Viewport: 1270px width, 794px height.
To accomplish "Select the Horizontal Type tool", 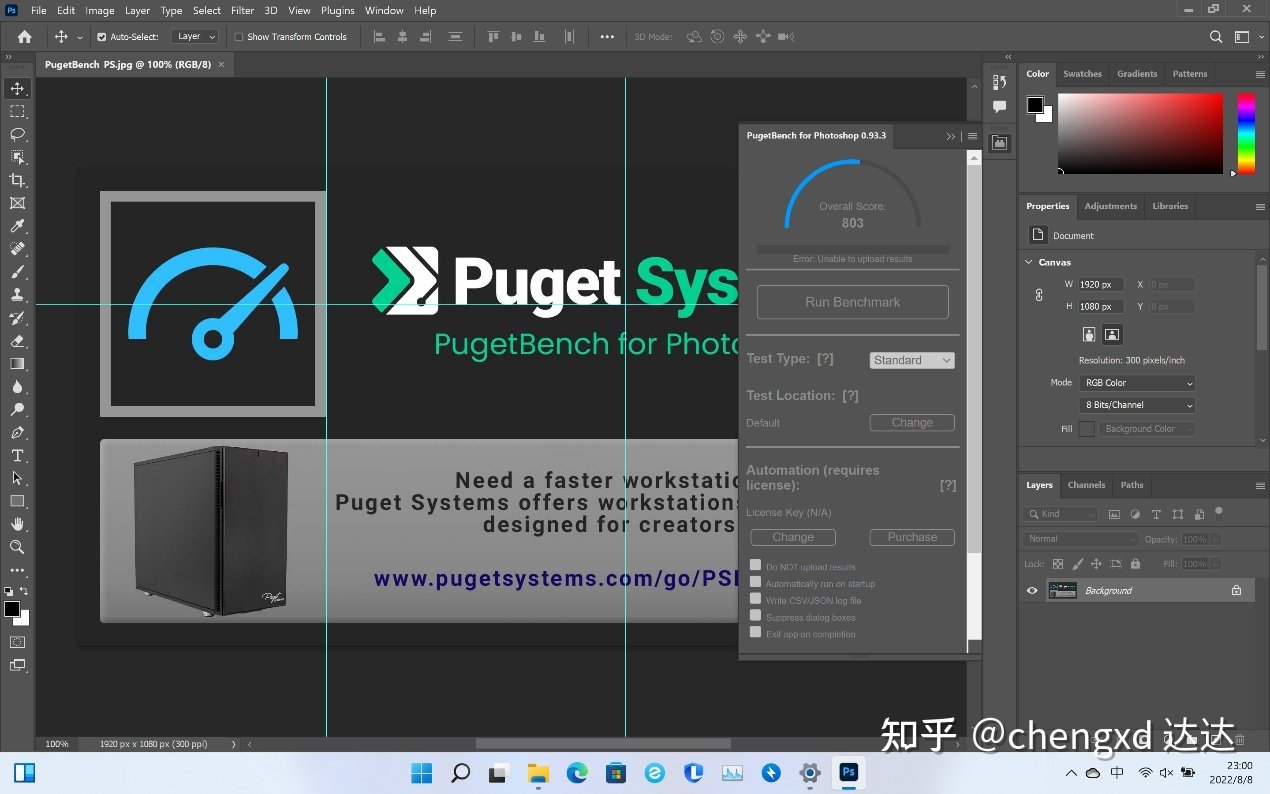I will tap(17, 456).
